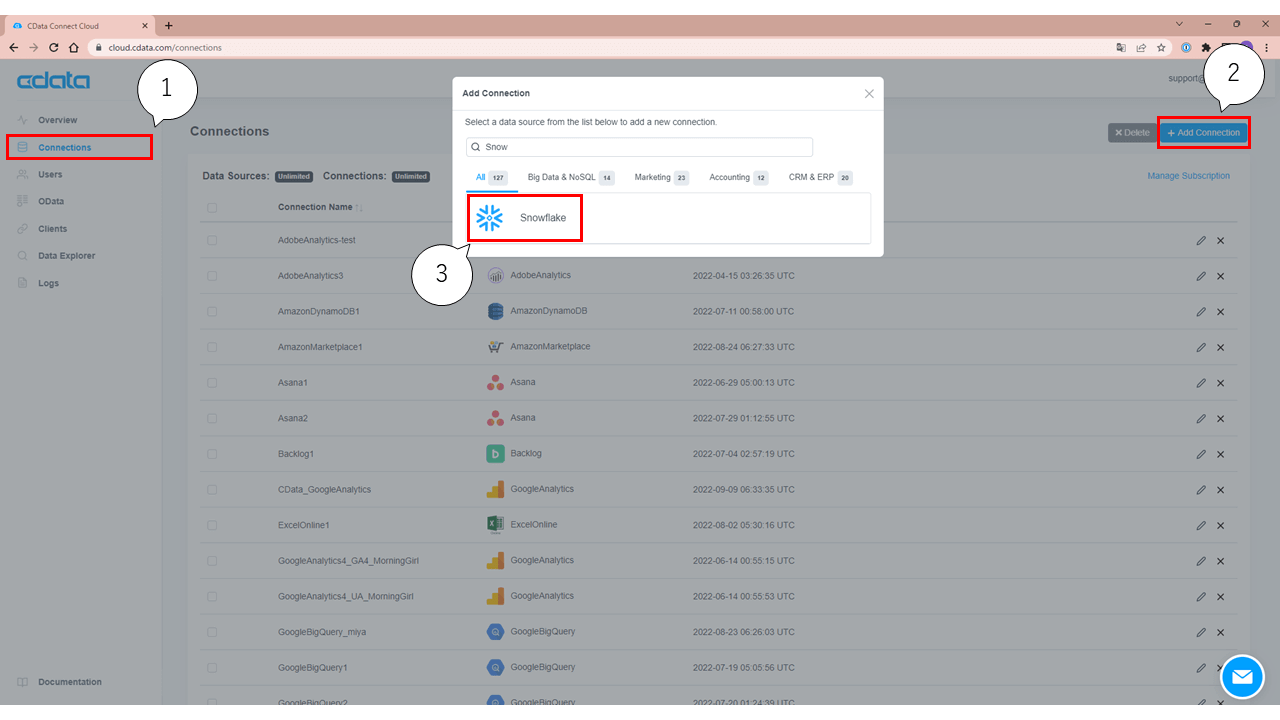The image size is (1280, 720).
Task: Open the browser extensions puzzle icon
Action: click(x=1206, y=47)
